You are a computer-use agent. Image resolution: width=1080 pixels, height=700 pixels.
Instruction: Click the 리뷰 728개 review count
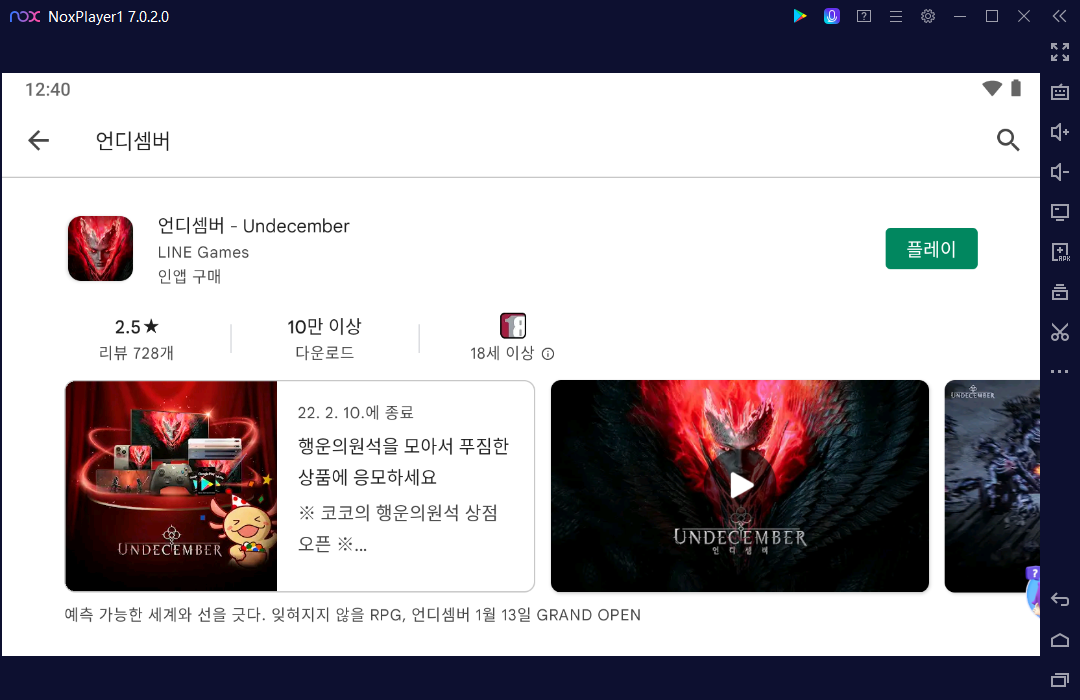(x=136, y=353)
